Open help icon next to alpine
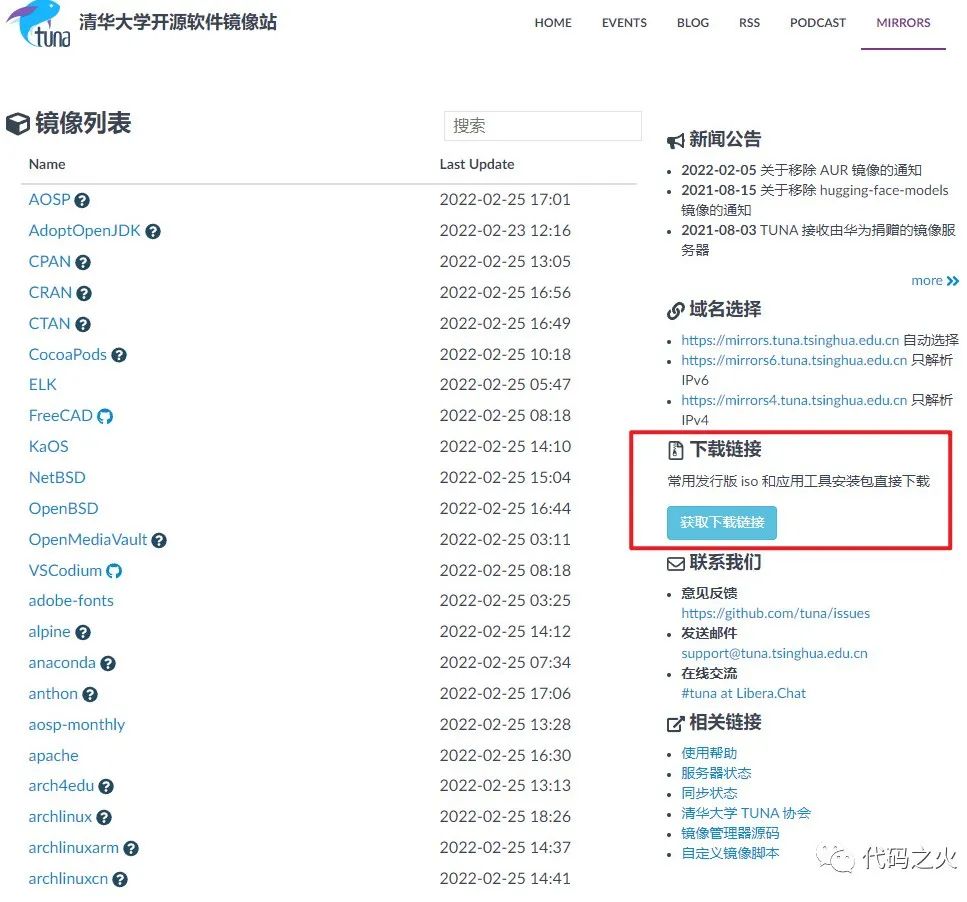 (x=83, y=633)
